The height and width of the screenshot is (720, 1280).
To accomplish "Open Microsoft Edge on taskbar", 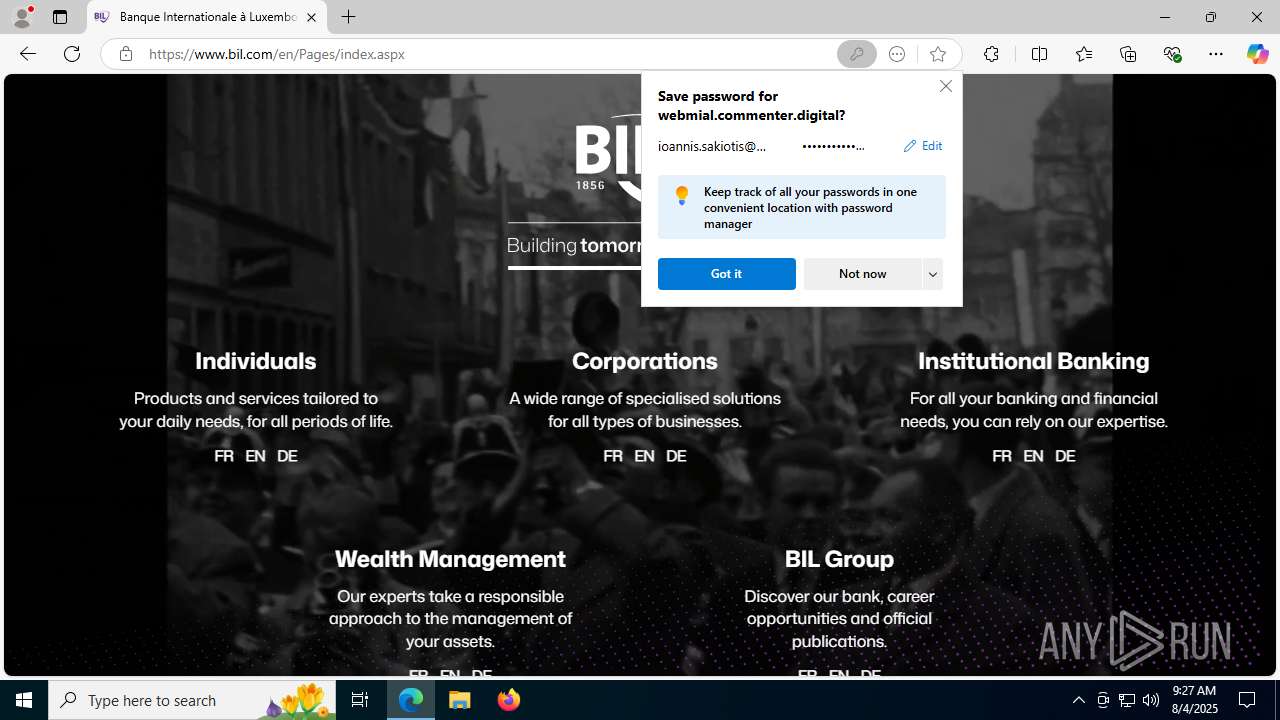I will coord(411,700).
